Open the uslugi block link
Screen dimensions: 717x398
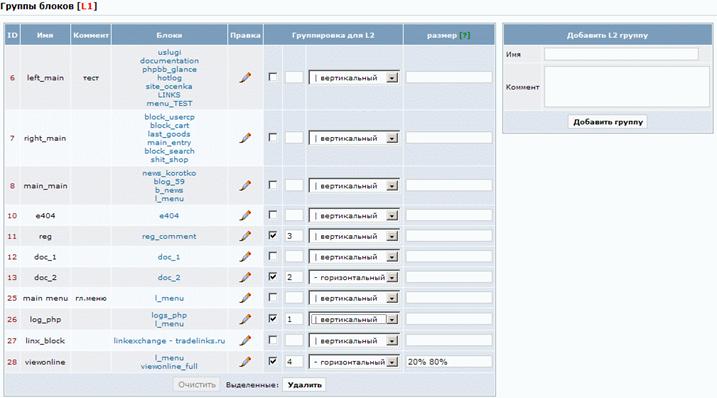169,52
